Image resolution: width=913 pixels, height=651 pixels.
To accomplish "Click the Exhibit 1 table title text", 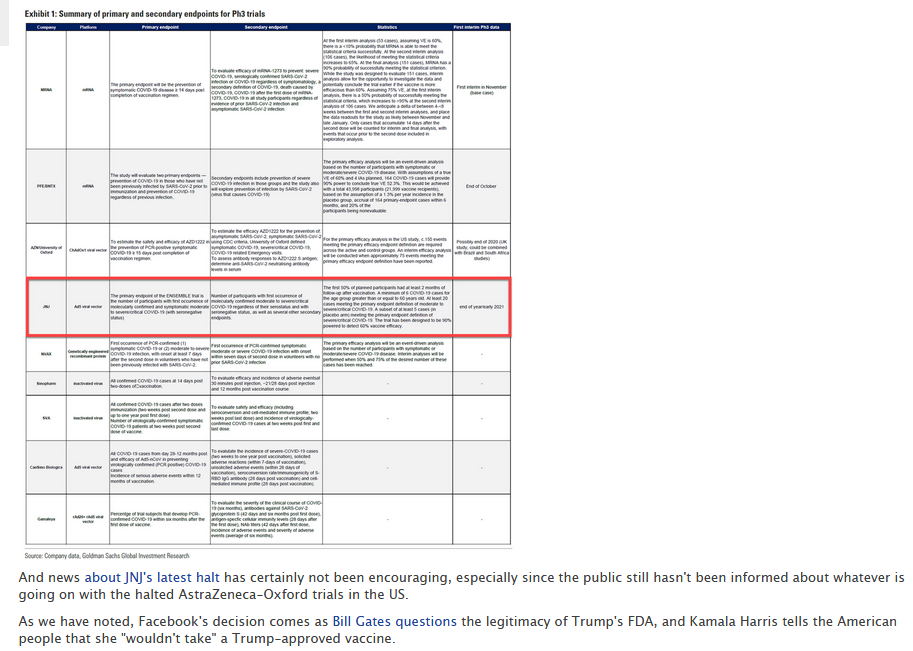I will (x=145, y=14).
